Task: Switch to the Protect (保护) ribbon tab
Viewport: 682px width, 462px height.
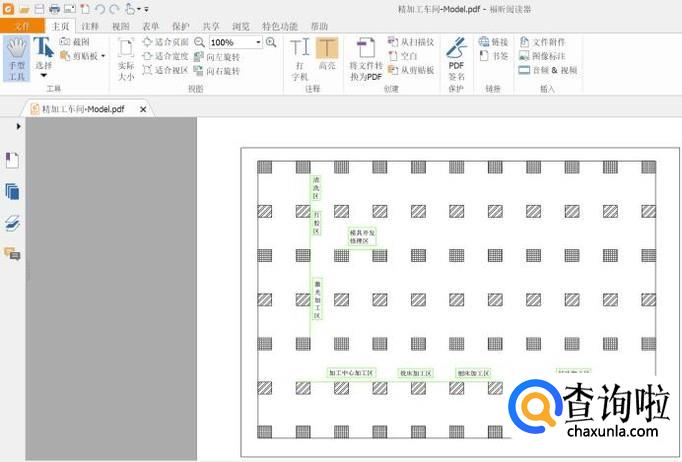Action: pos(181,26)
